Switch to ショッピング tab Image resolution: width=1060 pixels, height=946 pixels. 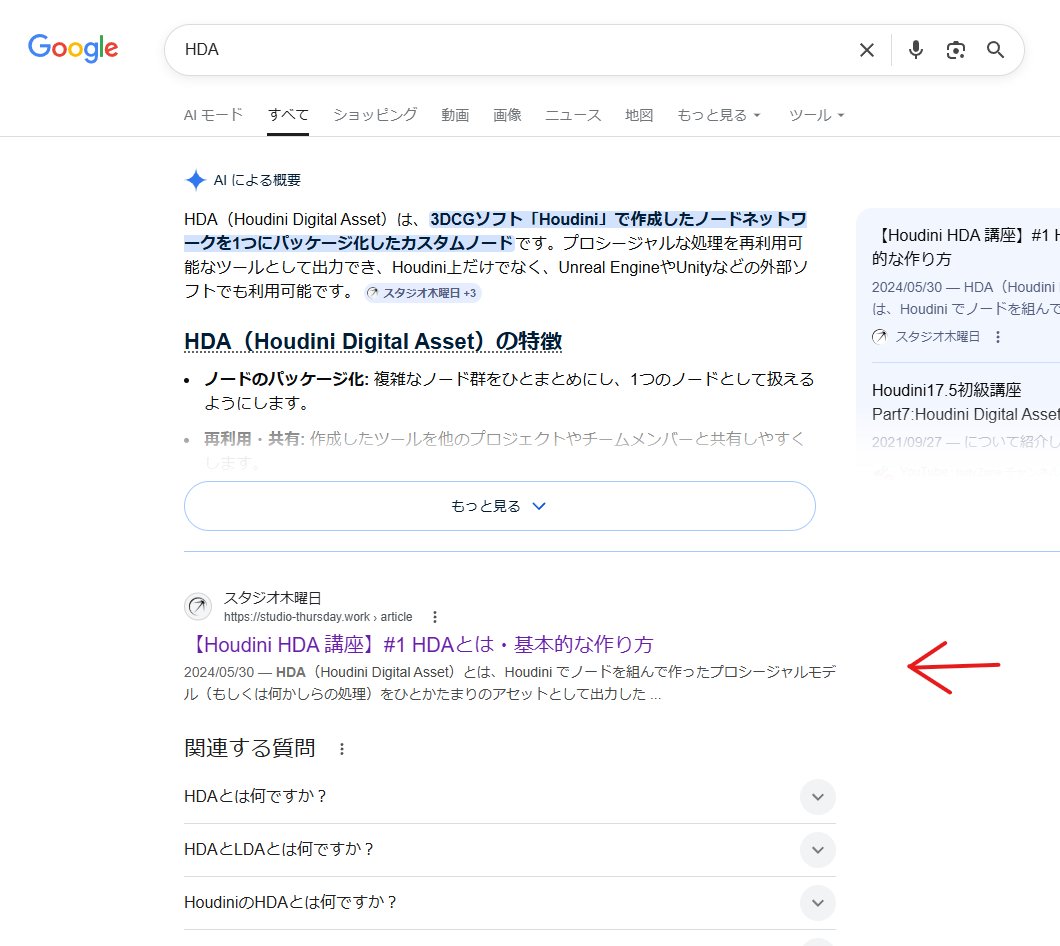[x=375, y=115]
